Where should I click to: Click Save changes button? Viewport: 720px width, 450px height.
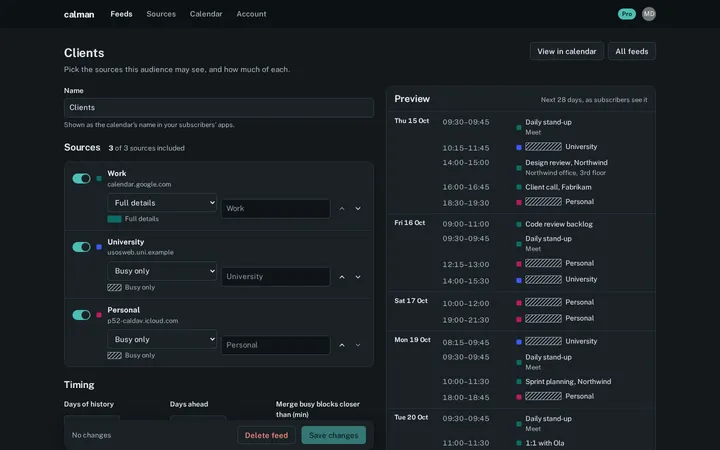333,435
